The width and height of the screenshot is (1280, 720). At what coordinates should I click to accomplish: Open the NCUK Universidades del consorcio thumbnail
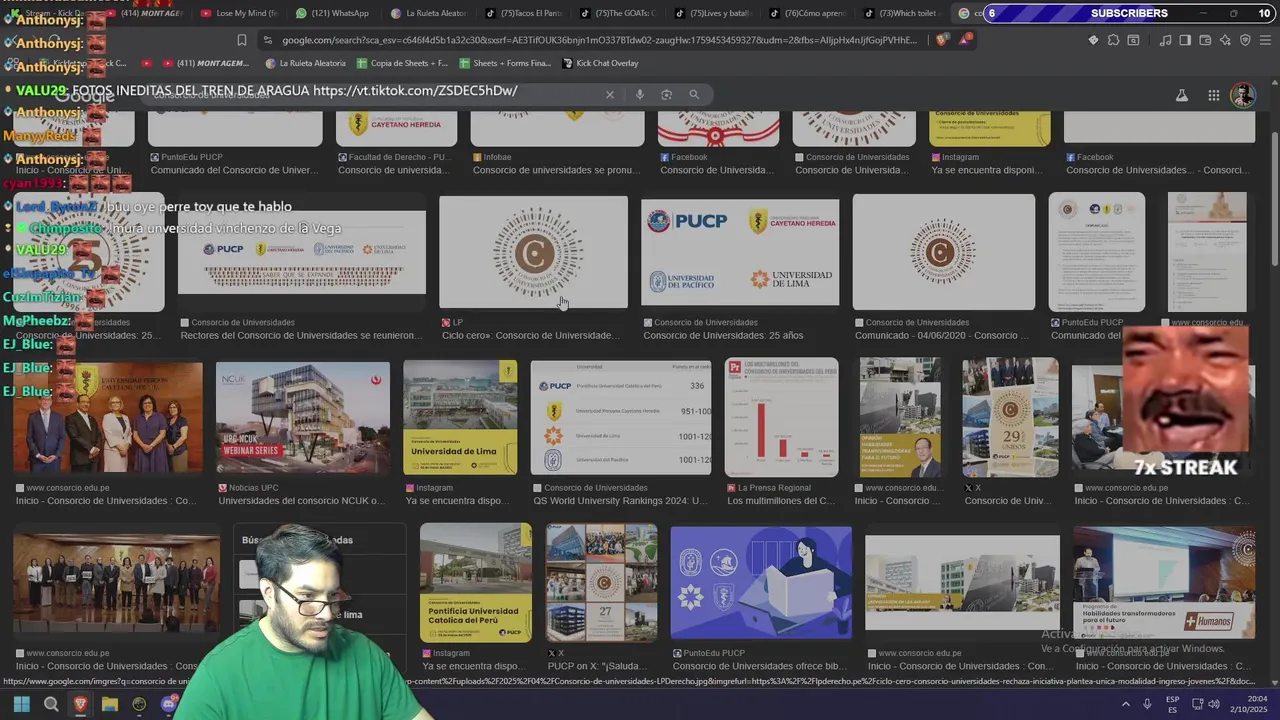[x=303, y=417]
